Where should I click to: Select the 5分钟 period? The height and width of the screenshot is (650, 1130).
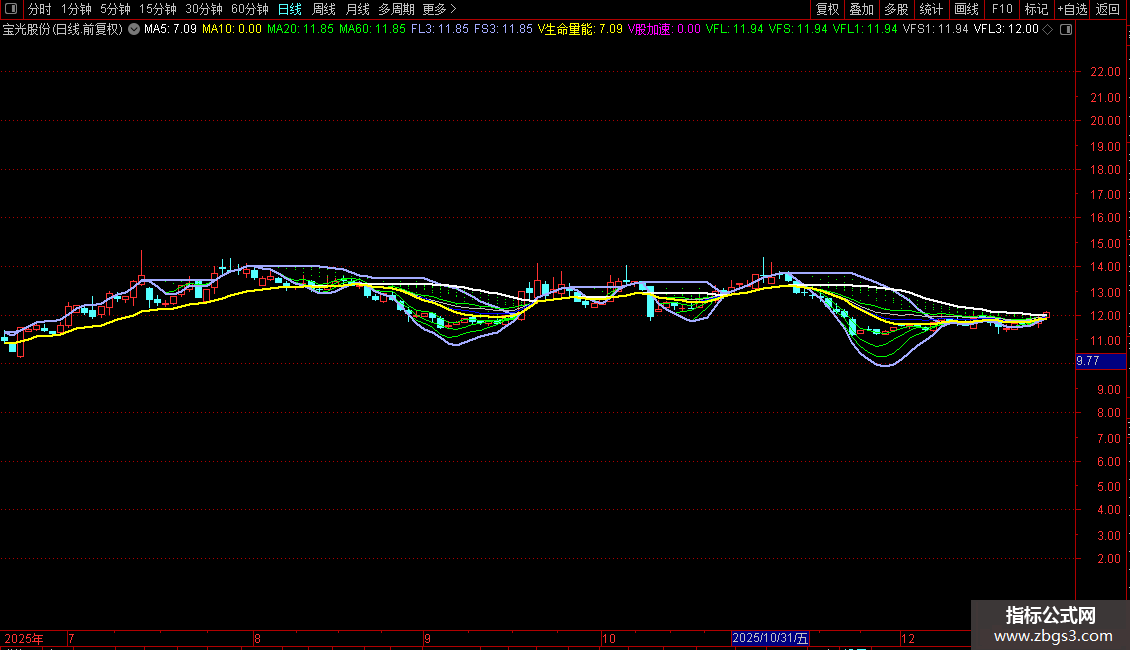tap(115, 9)
